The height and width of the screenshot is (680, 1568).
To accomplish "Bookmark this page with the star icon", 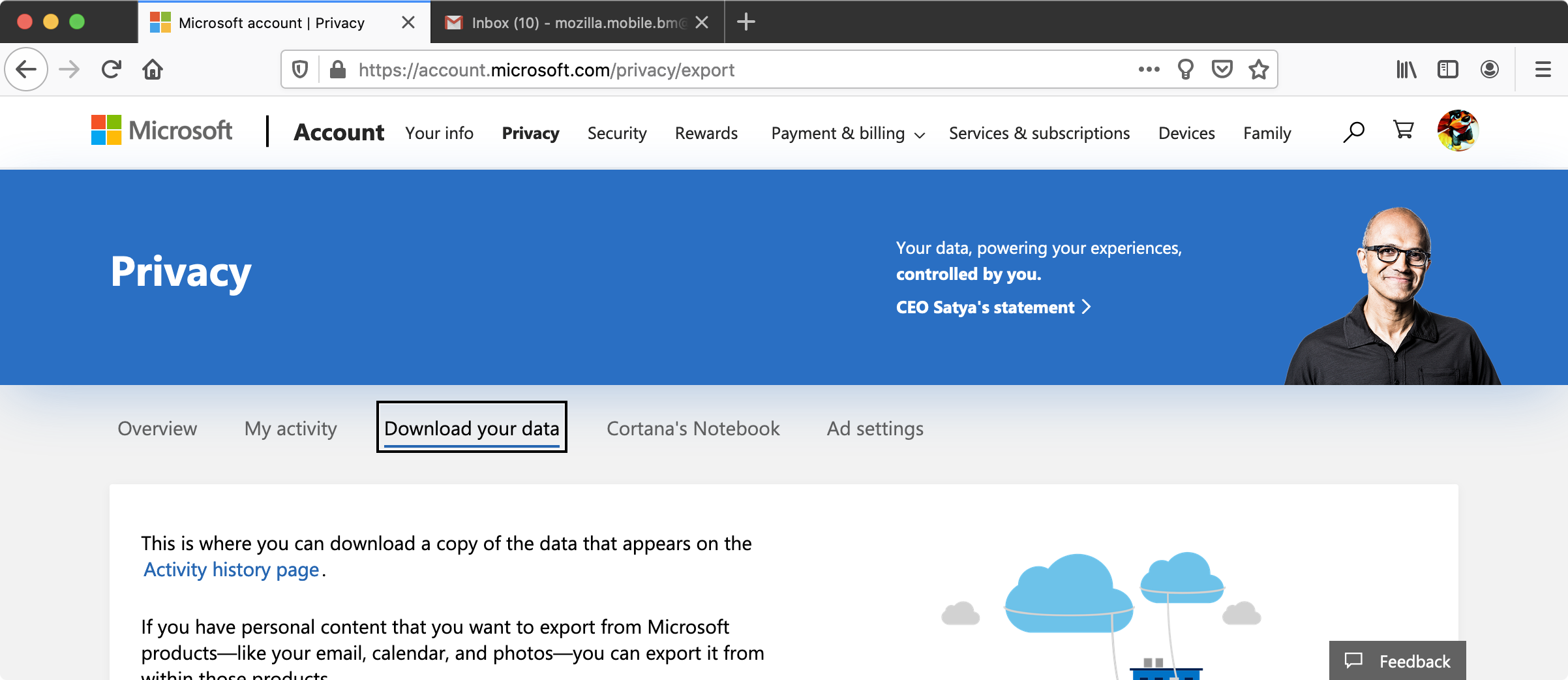I will (x=1259, y=69).
